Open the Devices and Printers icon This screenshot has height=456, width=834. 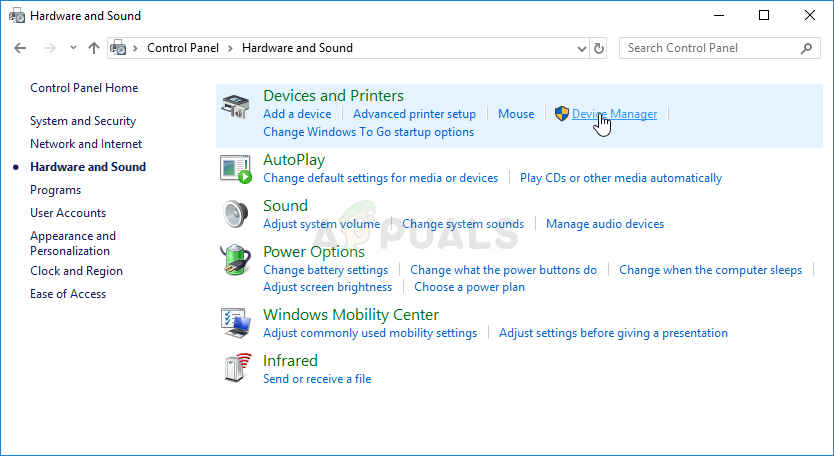(235, 106)
